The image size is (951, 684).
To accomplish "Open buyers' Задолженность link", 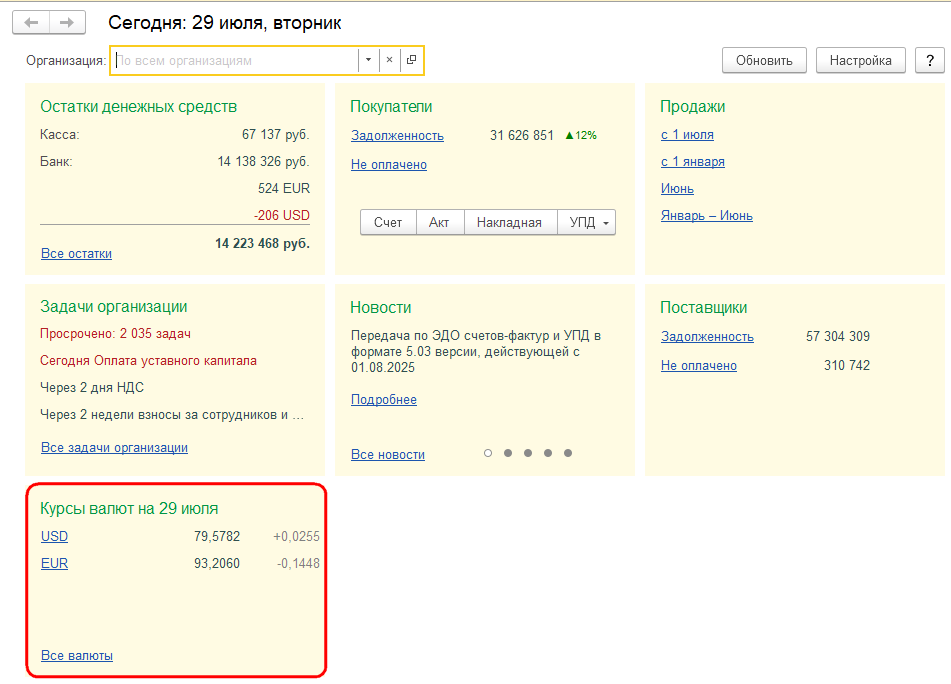I will [397, 136].
